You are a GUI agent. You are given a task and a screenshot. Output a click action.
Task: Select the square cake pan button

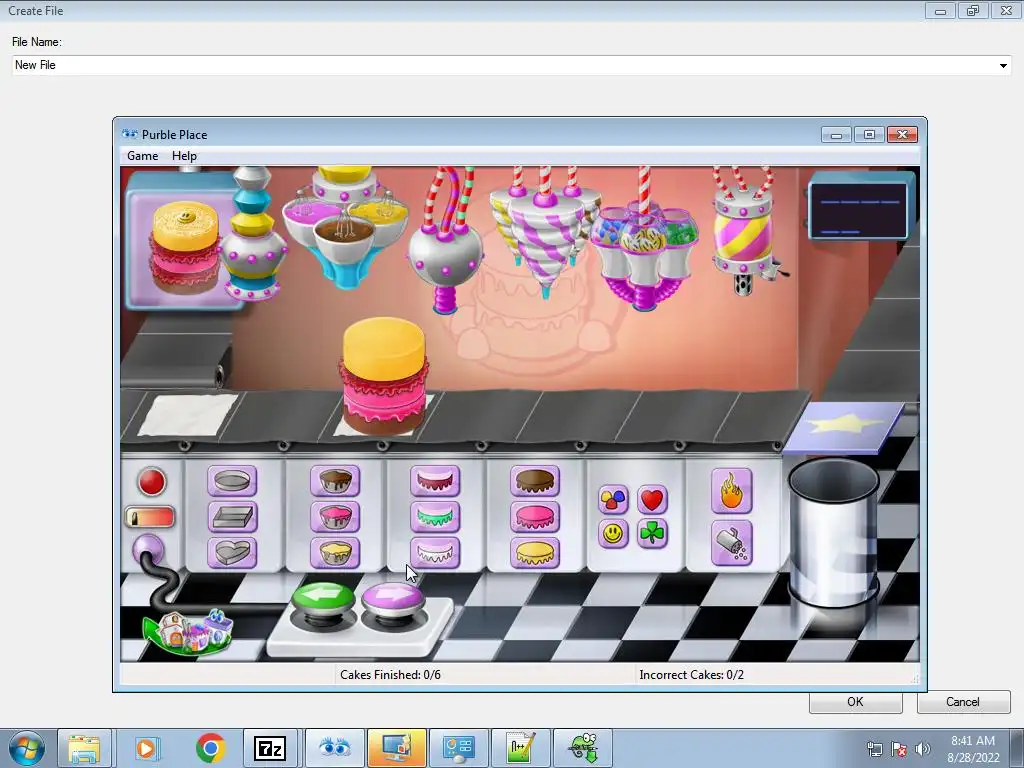coord(232,517)
